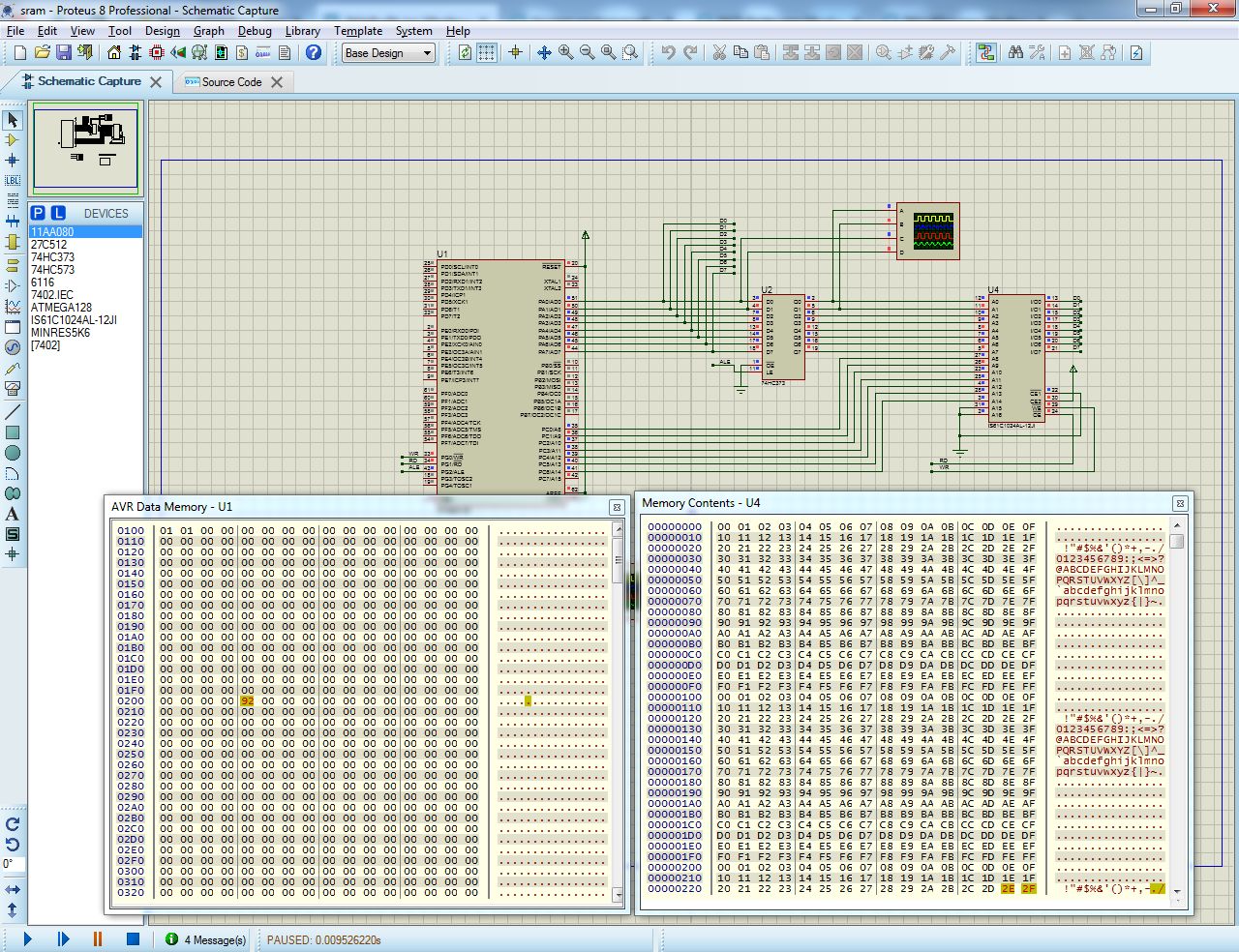
Task: Click the Save Project toolbar icon
Action: pyautogui.click(x=64, y=52)
